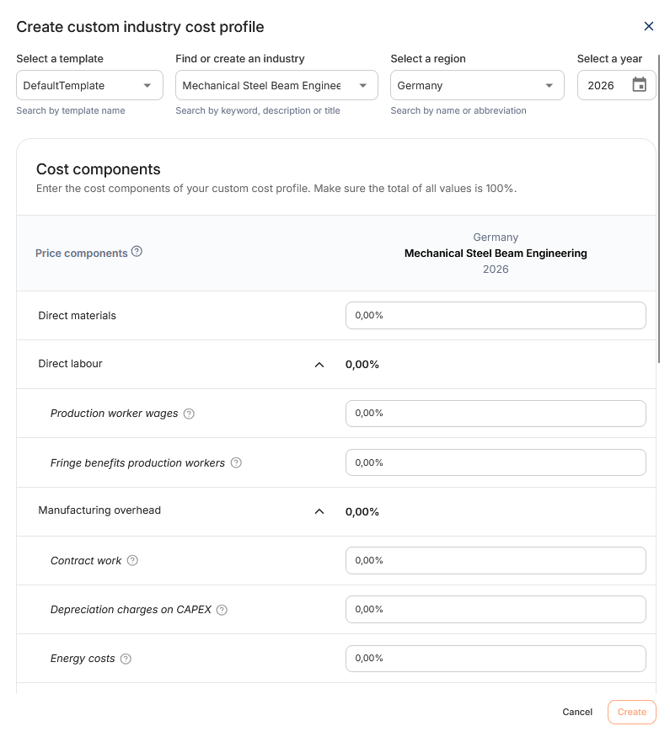This screenshot has width=670, height=737.
Task: Click the year field showing 2026
Action: pos(616,85)
